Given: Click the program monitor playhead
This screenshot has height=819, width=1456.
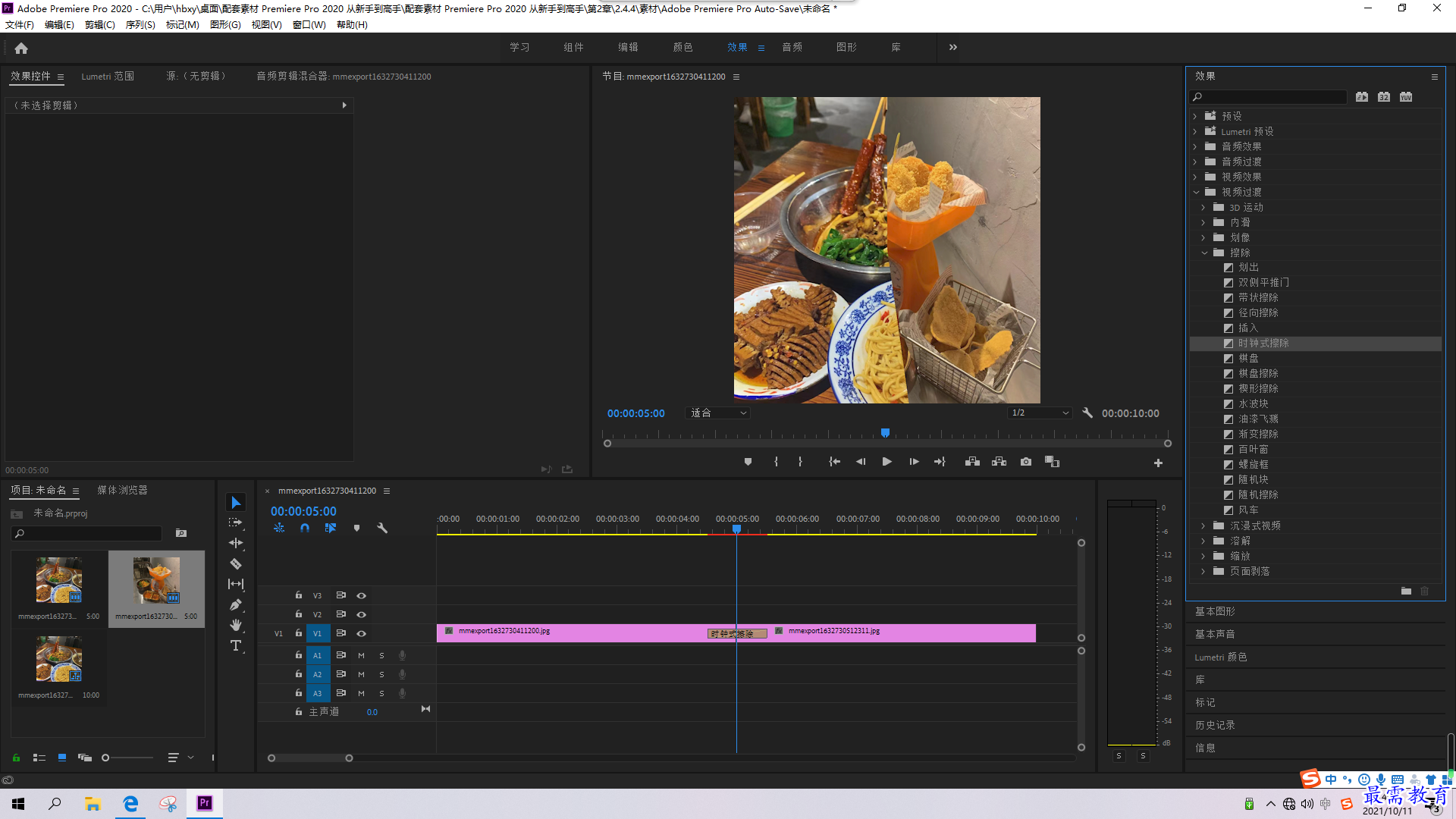Looking at the screenshot, I should [885, 433].
